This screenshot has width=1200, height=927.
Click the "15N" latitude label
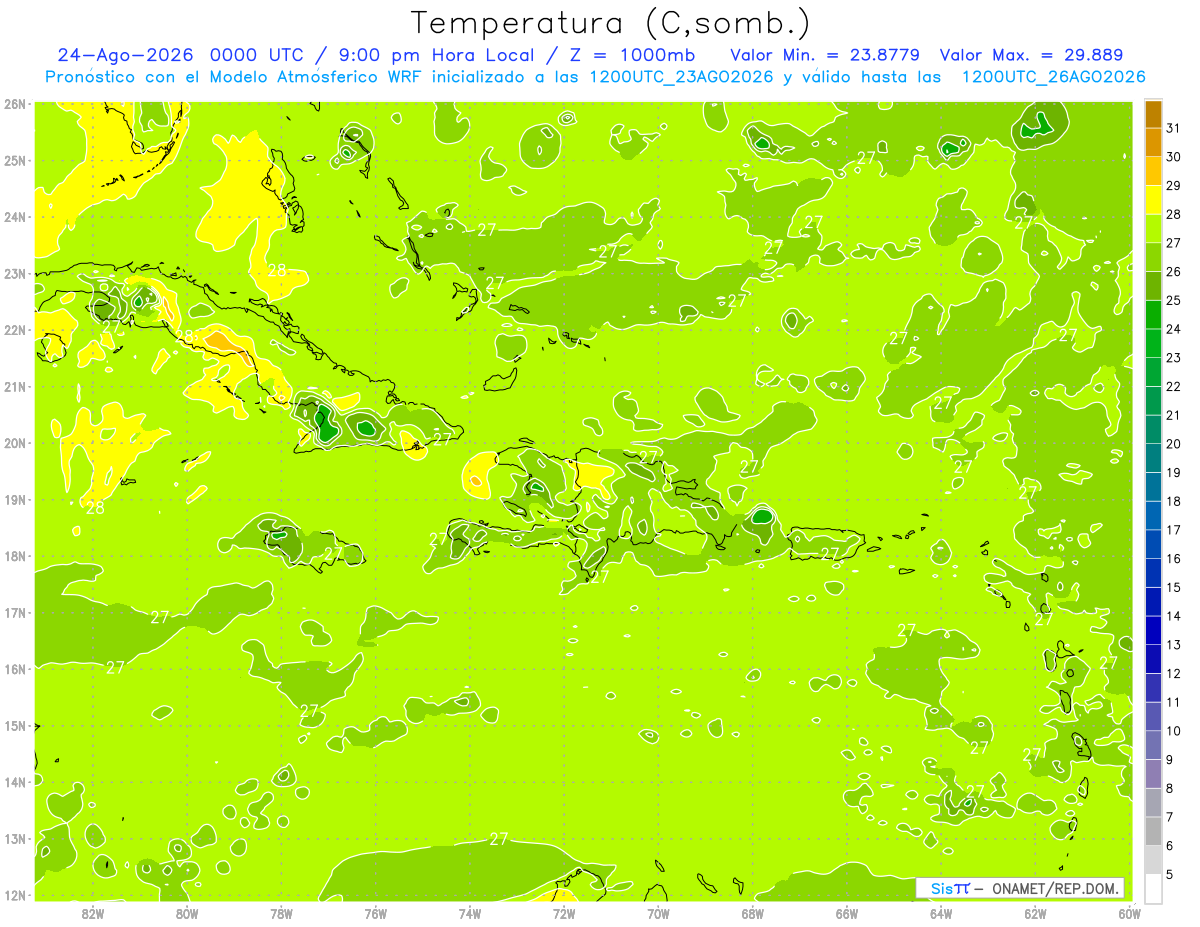click(x=14, y=725)
